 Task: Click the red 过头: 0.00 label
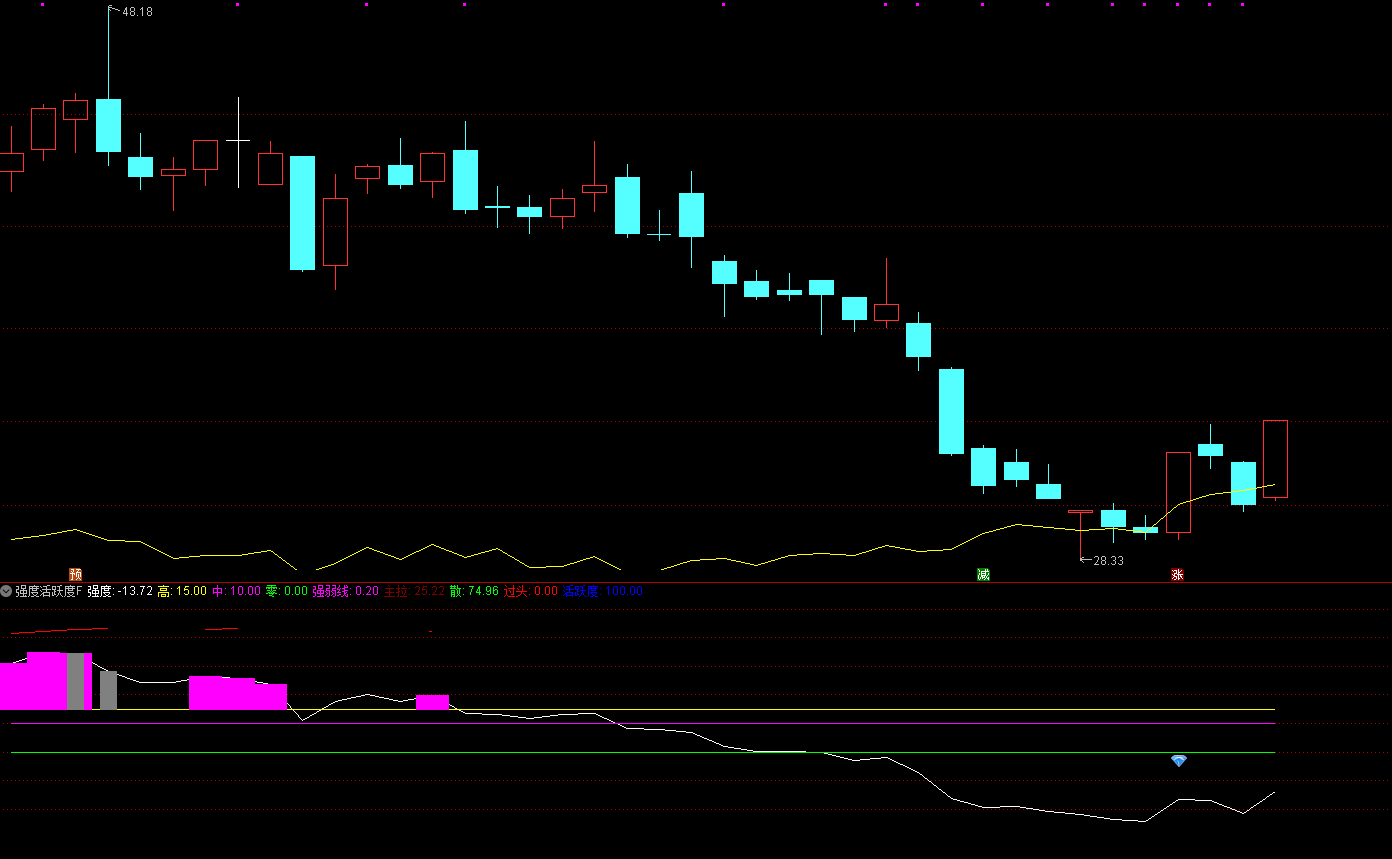531,591
